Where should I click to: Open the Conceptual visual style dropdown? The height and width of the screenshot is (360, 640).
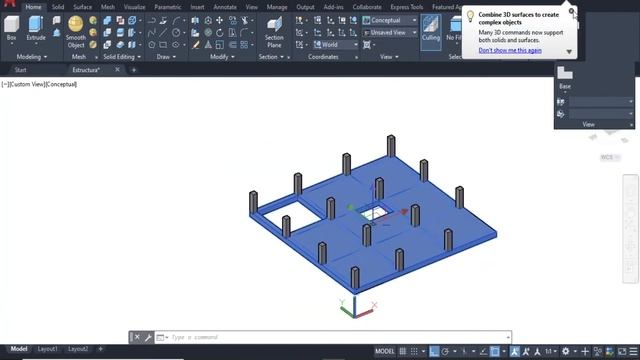pos(389,20)
